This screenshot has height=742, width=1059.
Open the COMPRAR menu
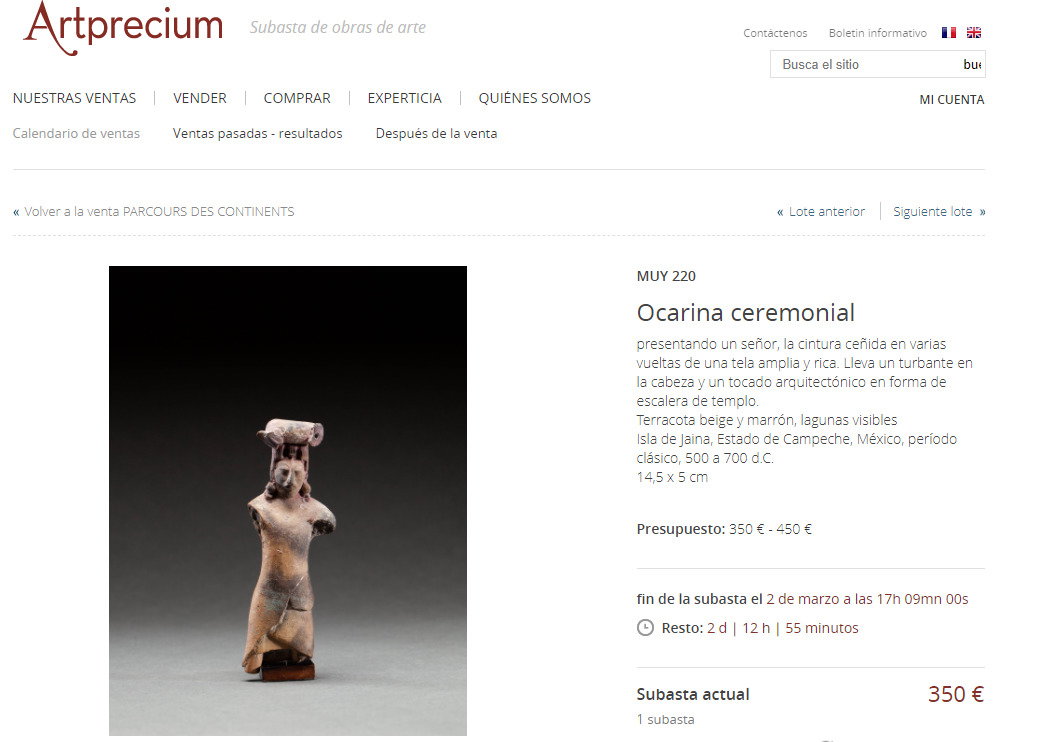(297, 99)
